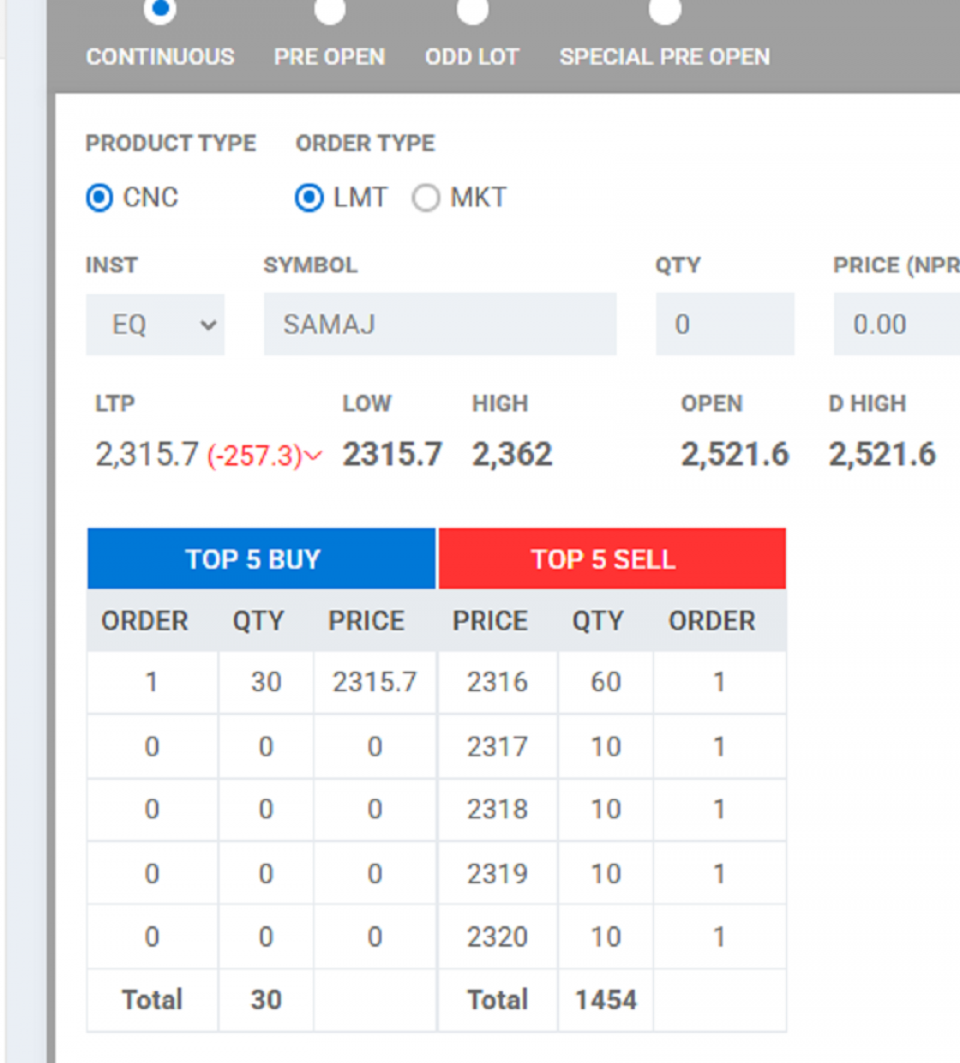Switch order type to MKT
960x1063 pixels.
pos(426,198)
